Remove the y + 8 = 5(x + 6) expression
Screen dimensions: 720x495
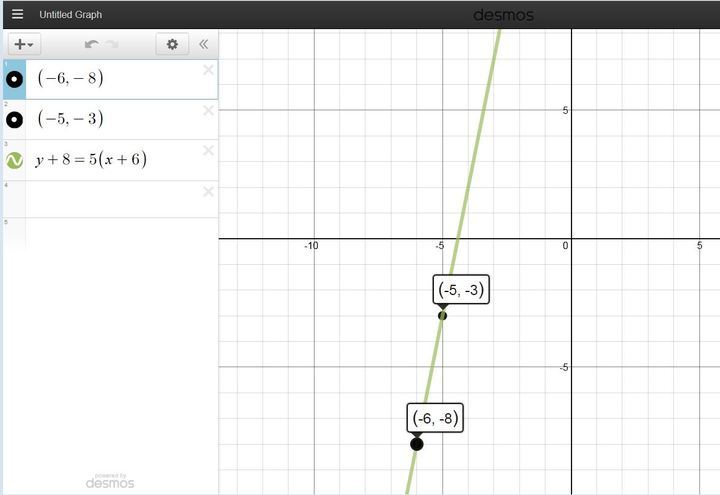[208, 151]
